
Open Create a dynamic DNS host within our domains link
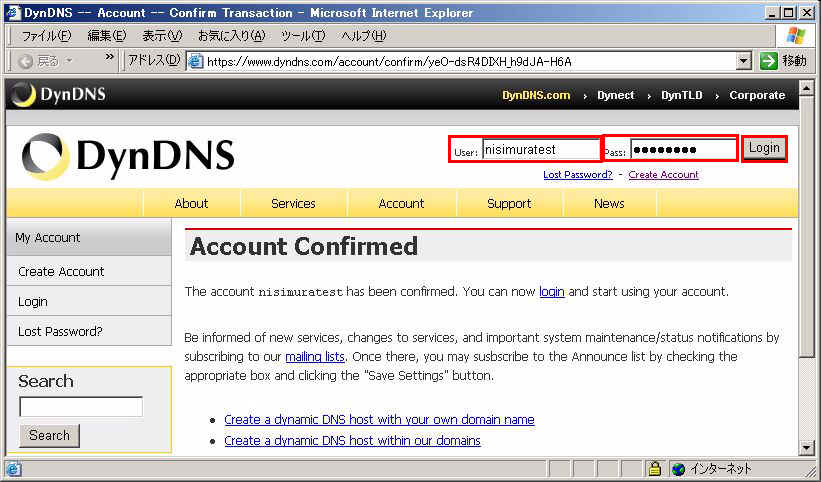coord(352,441)
